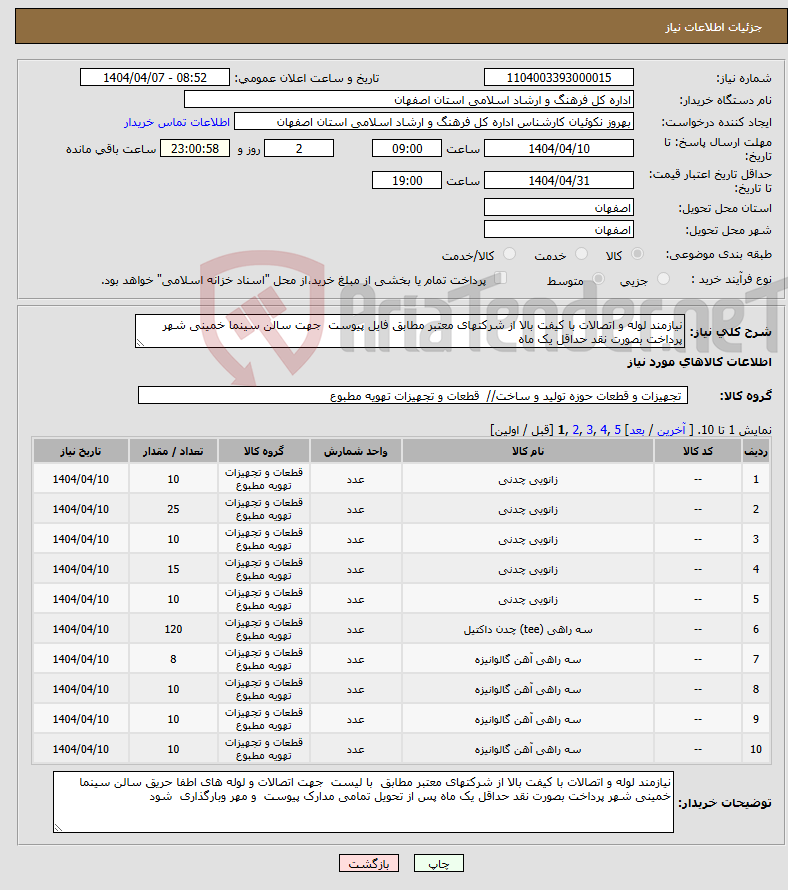Click the remaining days field showing 2
788x890 pixels.
click(x=299, y=149)
